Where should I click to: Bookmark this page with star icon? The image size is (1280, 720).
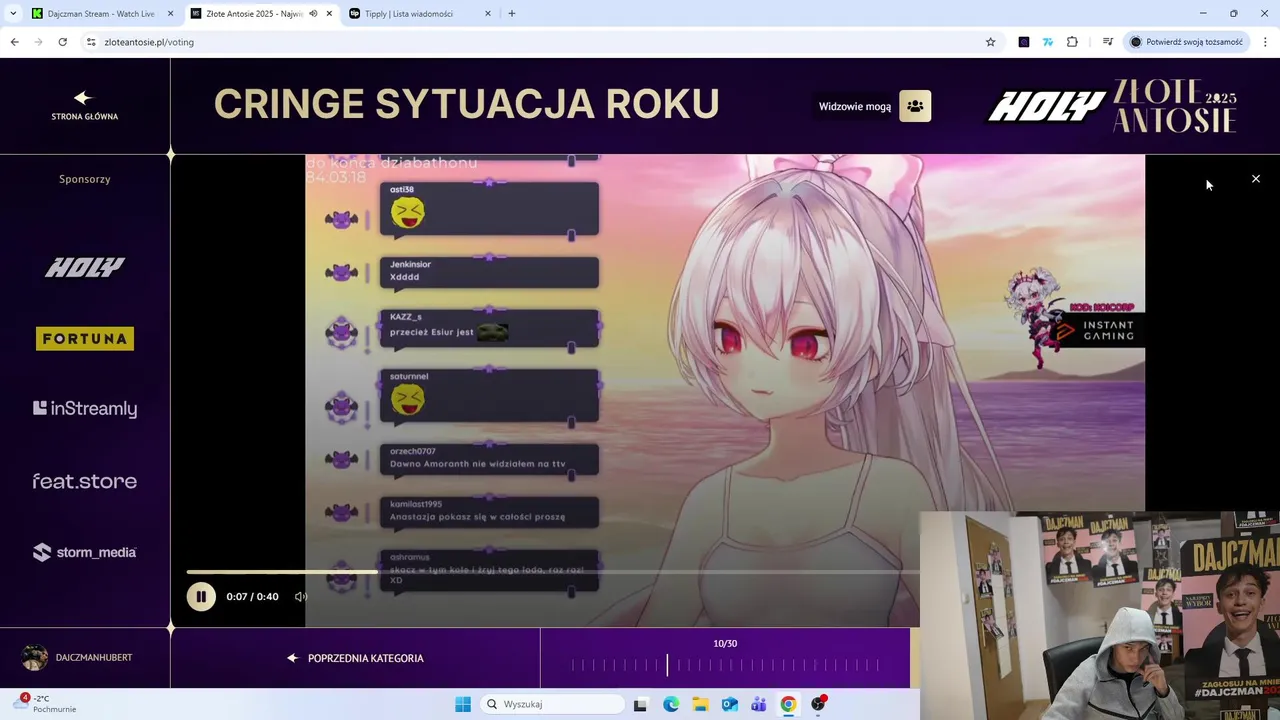point(990,42)
